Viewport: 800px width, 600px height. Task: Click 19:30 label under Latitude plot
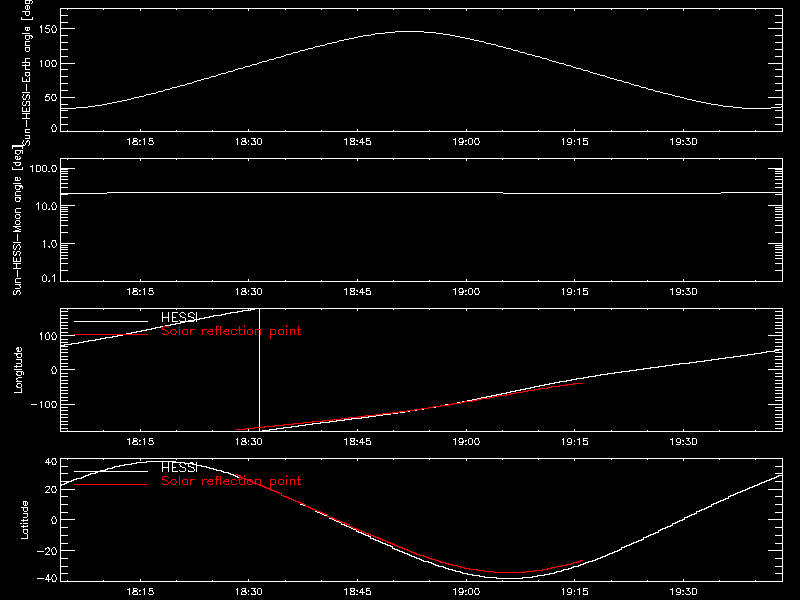683,592
